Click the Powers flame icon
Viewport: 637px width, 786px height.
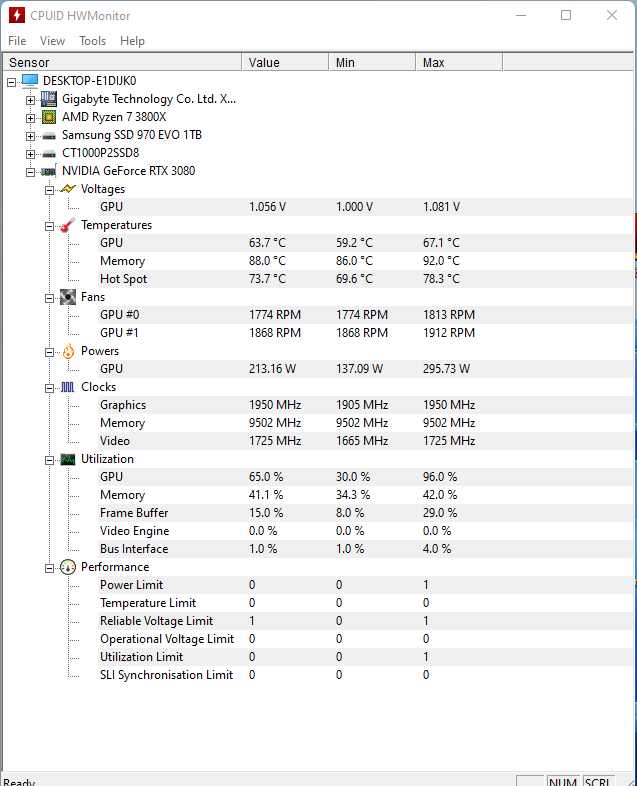68,351
